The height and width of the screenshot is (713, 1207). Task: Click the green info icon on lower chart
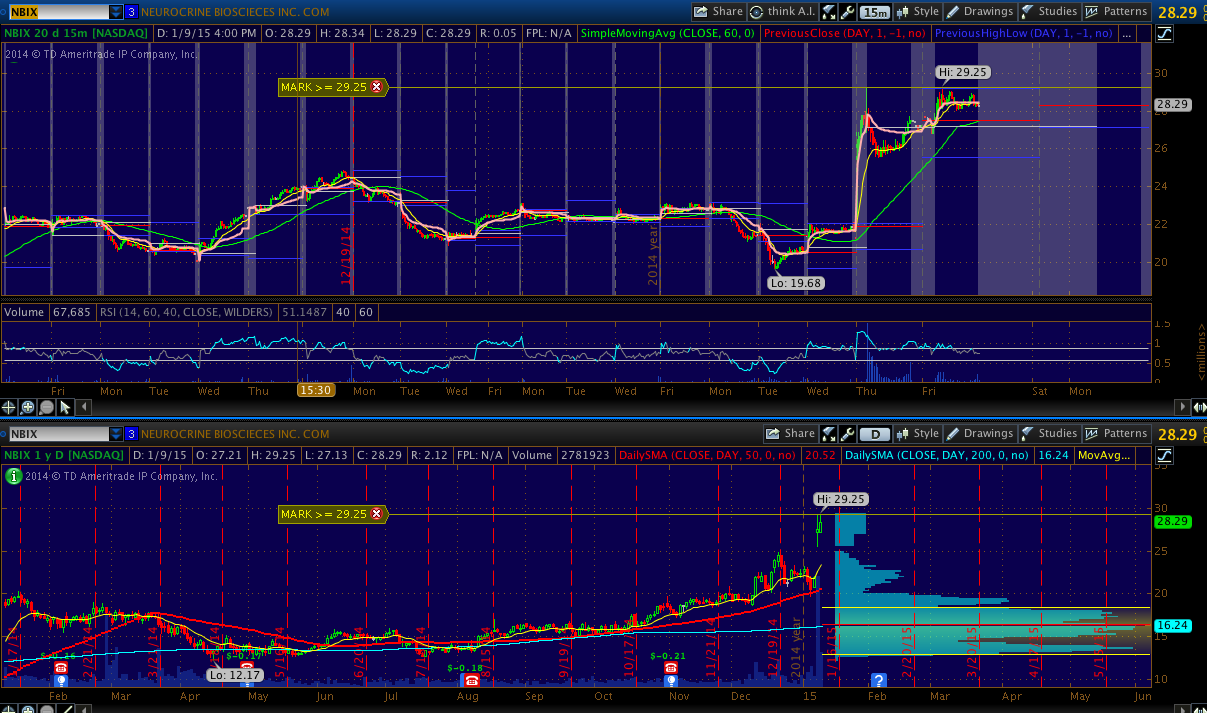click(x=13, y=477)
